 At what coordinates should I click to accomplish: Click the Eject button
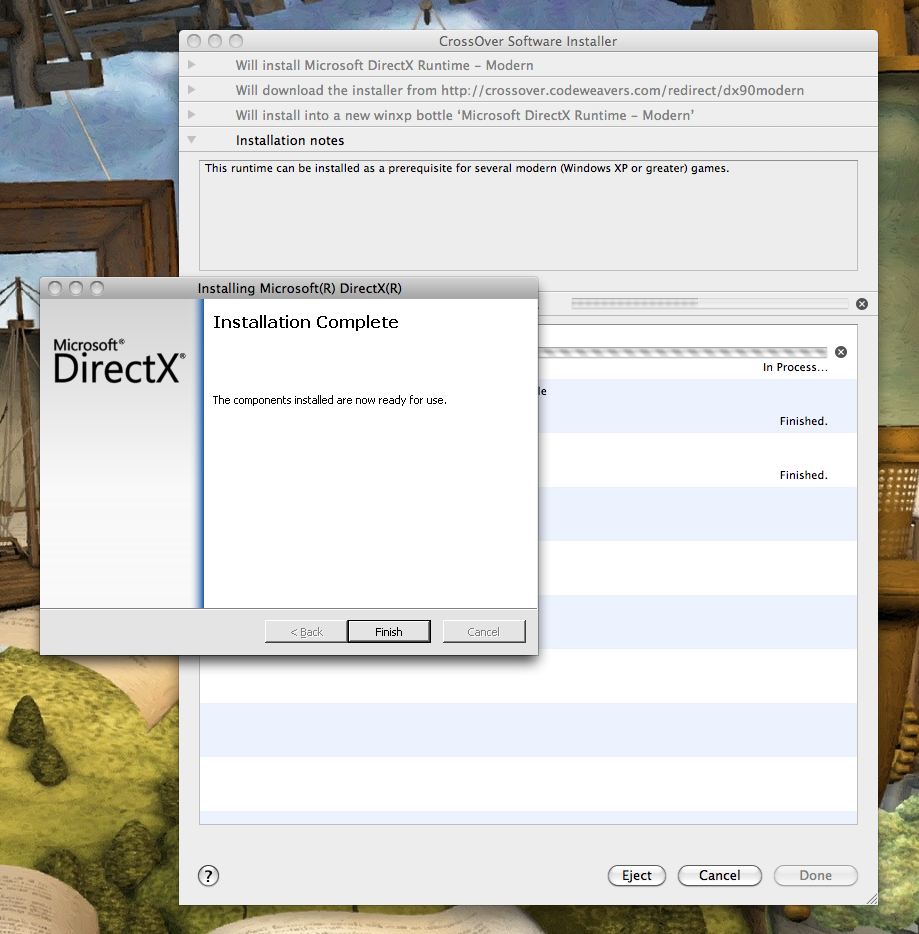636,875
